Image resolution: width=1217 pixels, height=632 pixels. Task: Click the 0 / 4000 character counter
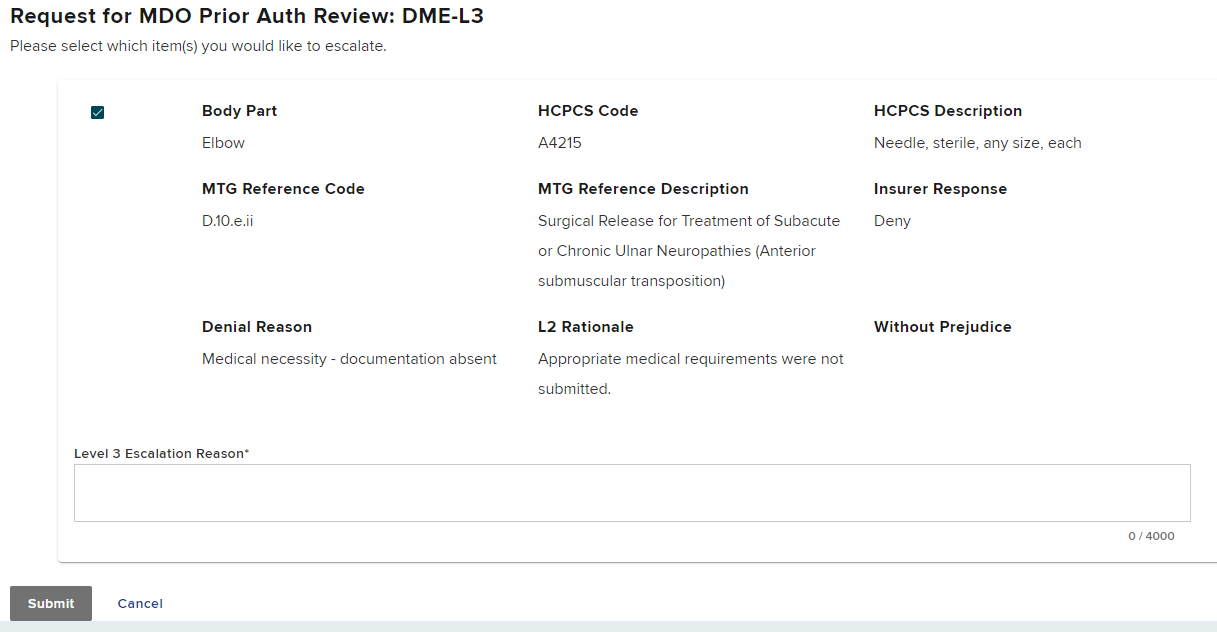tap(1151, 536)
